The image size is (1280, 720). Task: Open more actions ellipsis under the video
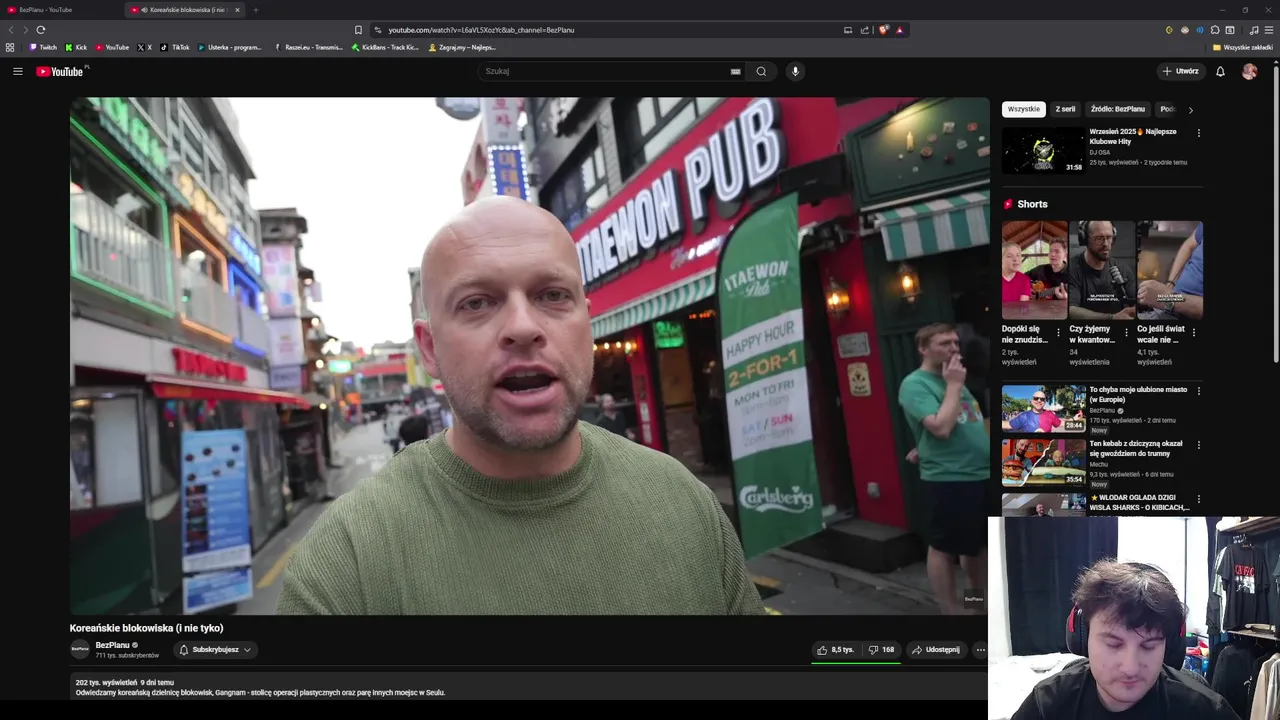[x=980, y=650]
